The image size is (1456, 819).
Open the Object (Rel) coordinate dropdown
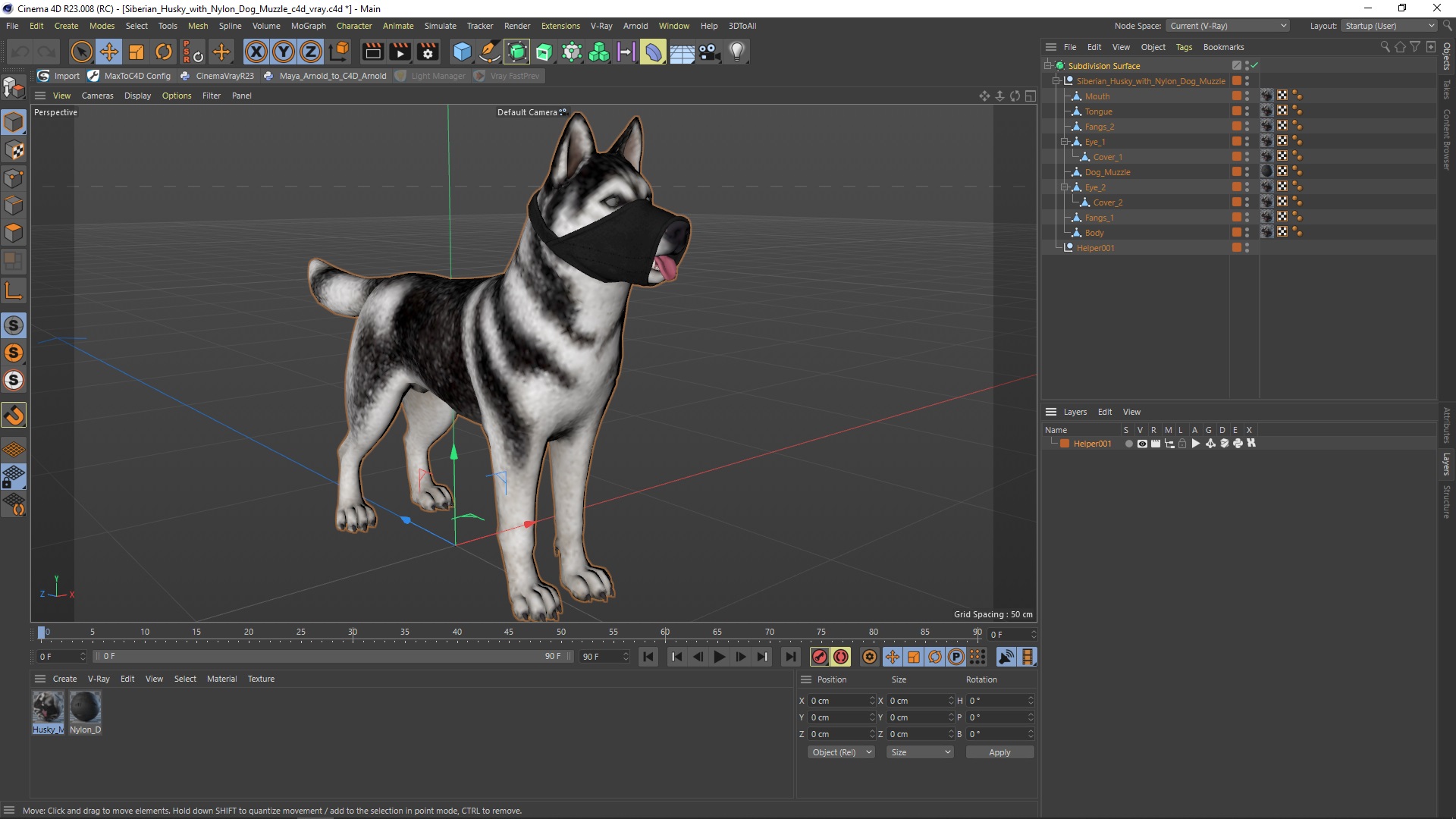[x=840, y=752]
